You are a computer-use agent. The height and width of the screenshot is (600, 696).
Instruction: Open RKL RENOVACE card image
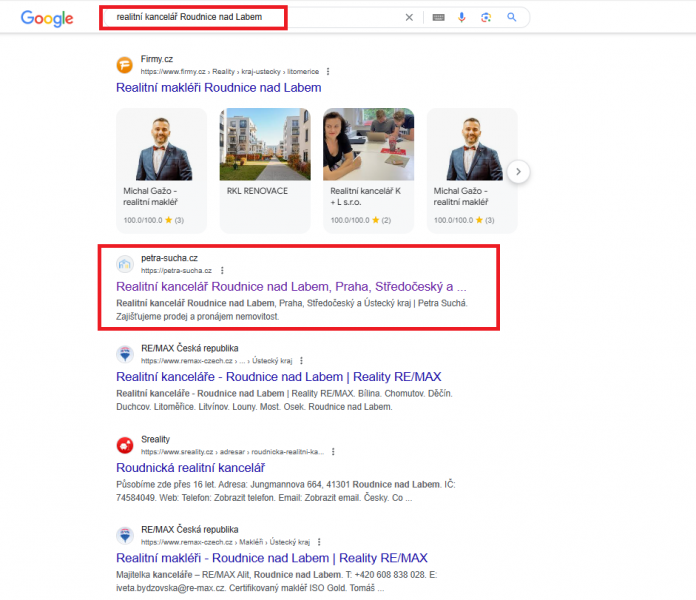point(265,145)
